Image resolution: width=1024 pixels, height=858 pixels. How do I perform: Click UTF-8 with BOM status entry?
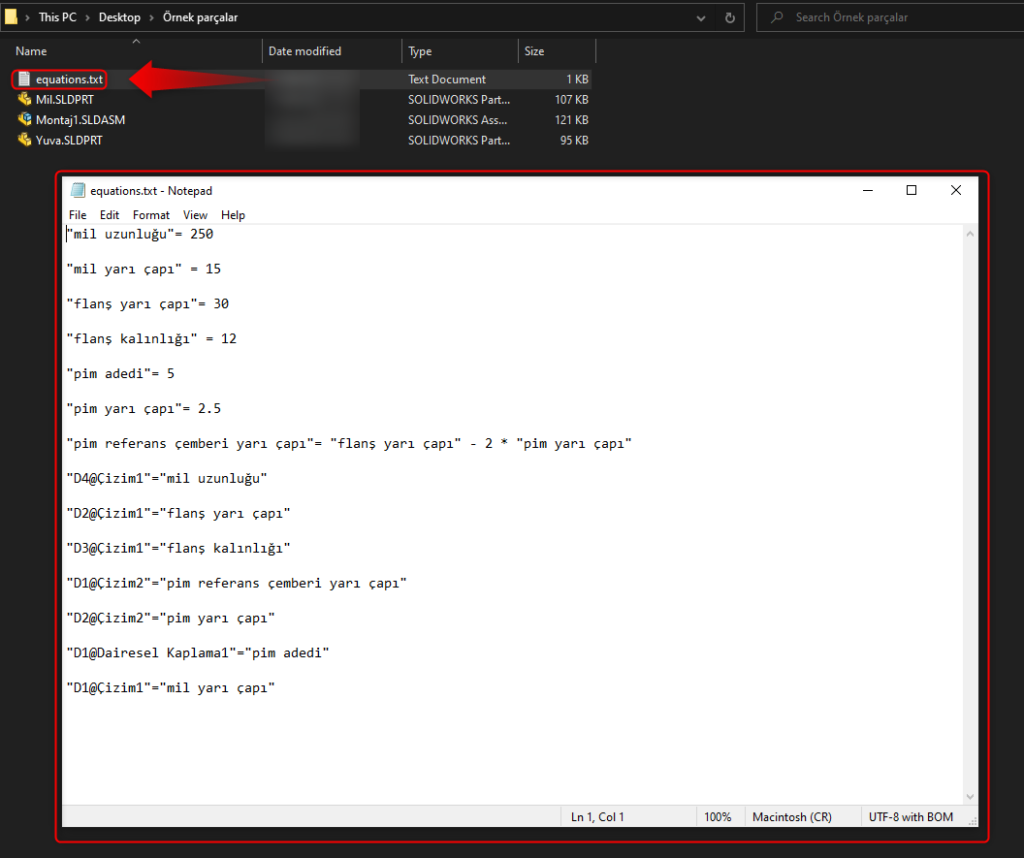(911, 817)
